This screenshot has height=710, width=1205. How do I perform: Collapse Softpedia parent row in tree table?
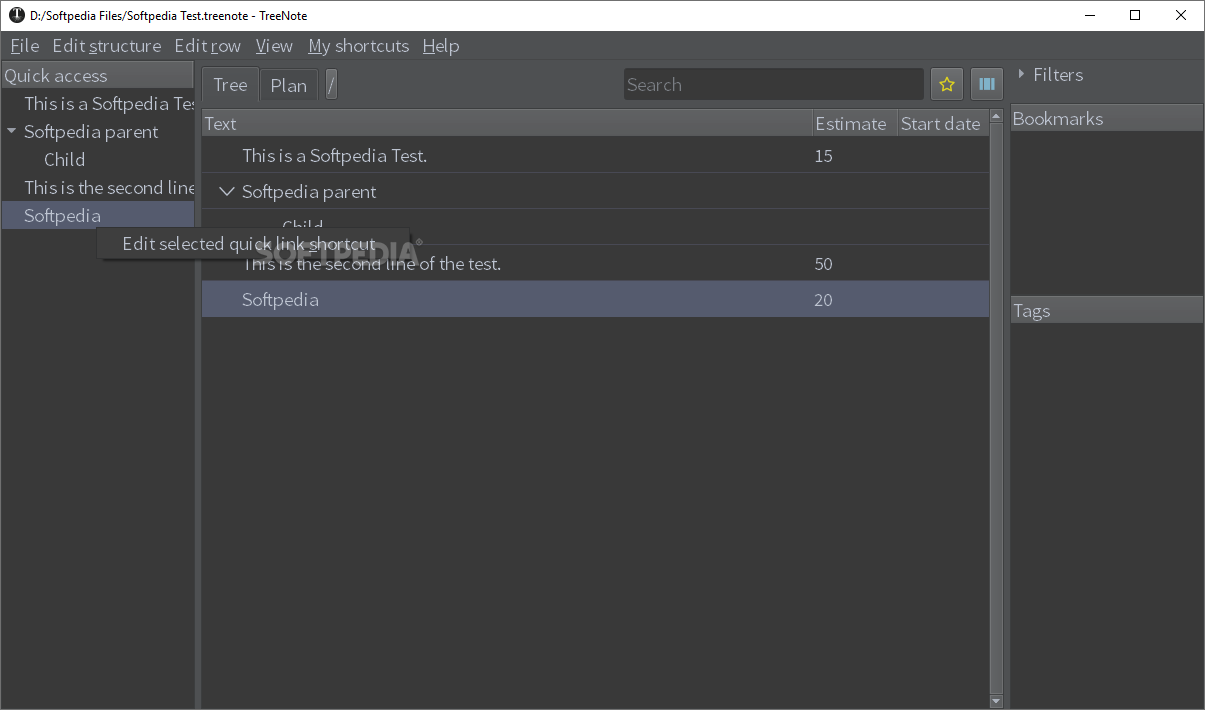[x=226, y=191]
